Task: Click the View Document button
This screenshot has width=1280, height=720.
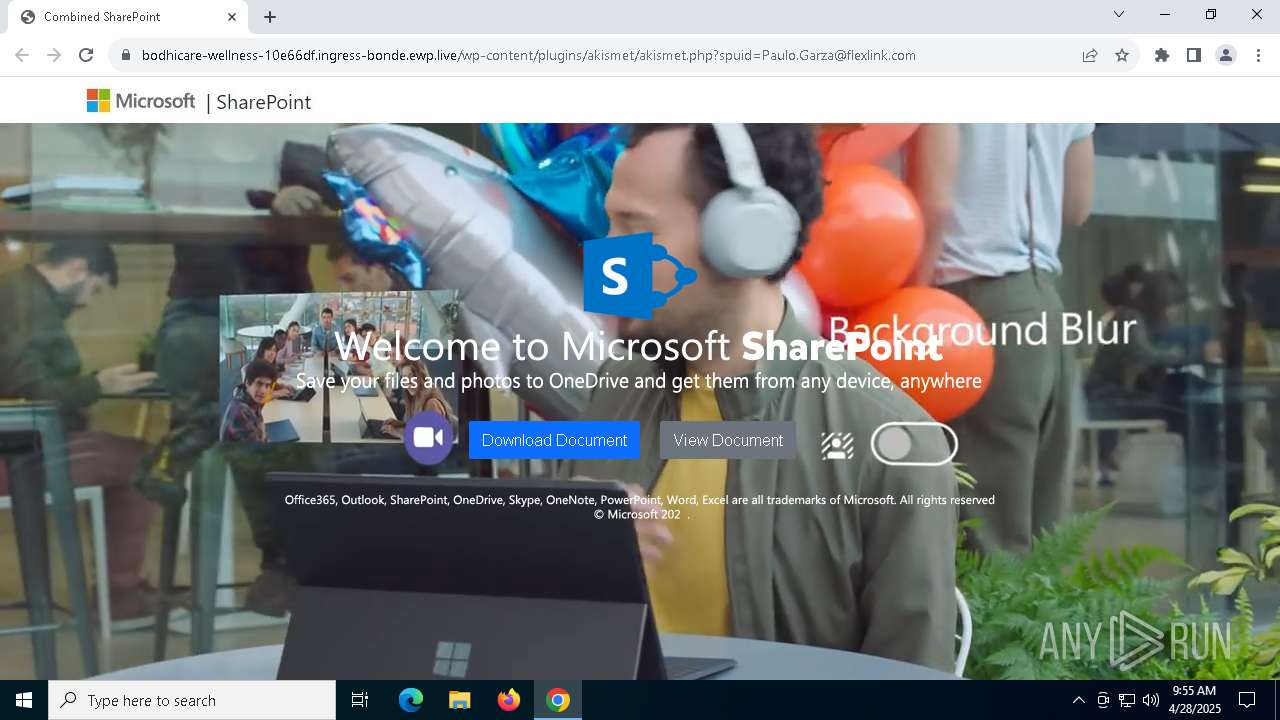Action: point(728,440)
